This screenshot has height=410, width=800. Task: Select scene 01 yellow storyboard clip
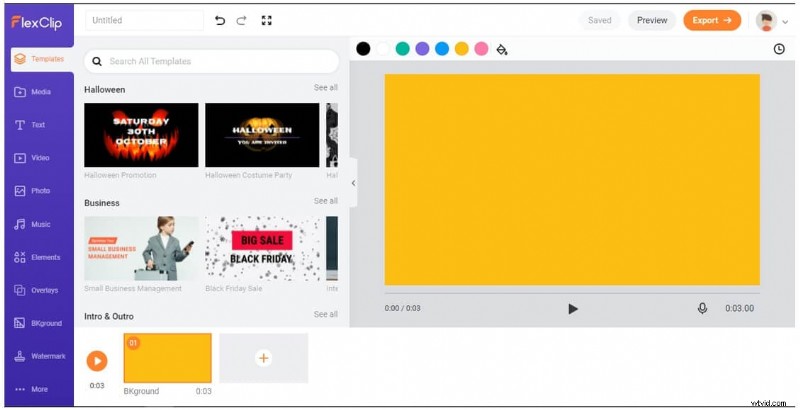(x=168, y=358)
